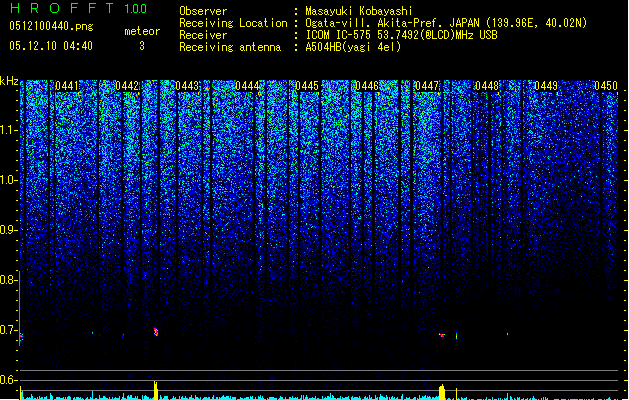Click the 0449 time marker

(x=546, y=86)
